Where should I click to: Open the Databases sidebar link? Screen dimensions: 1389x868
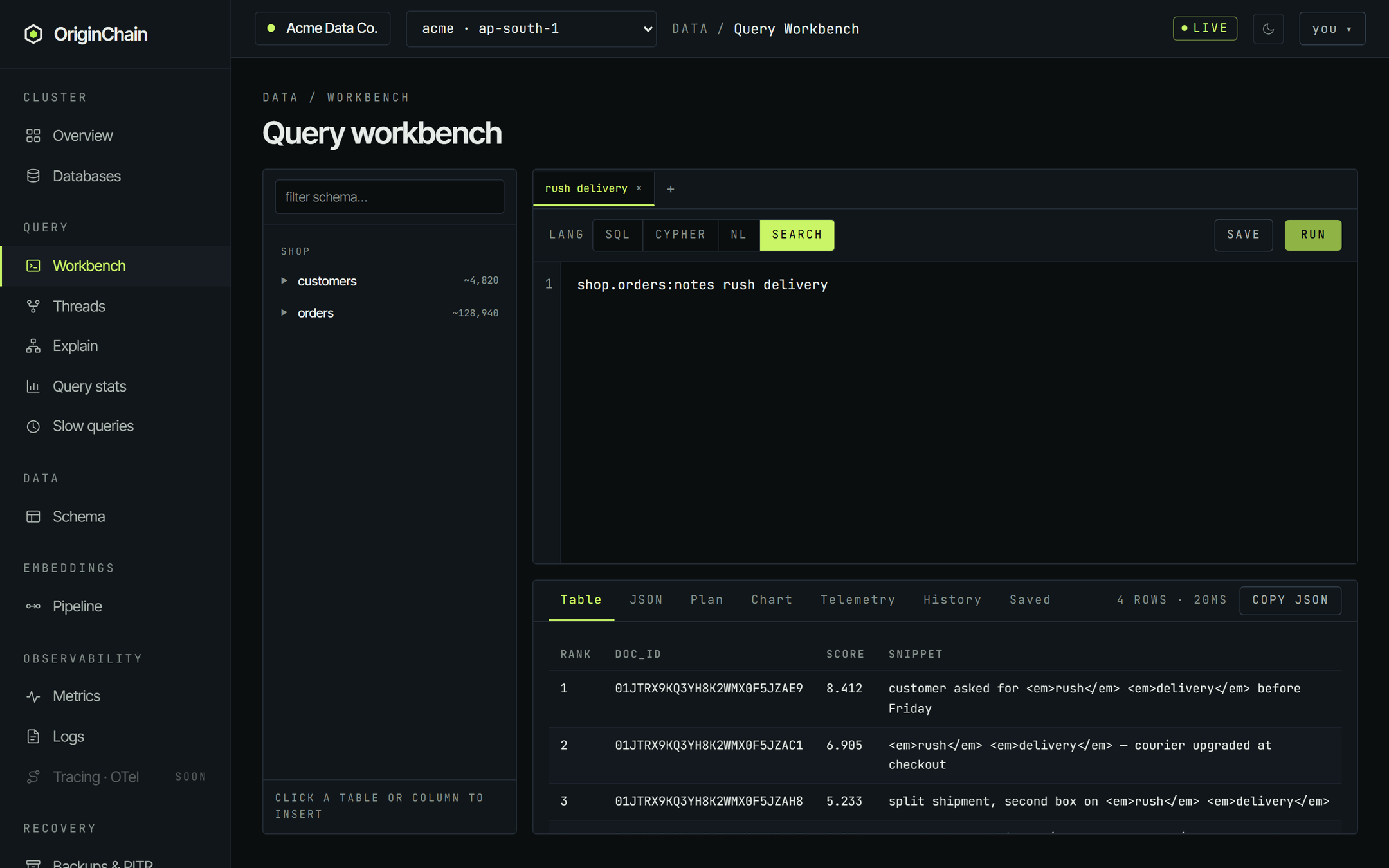(115, 176)
